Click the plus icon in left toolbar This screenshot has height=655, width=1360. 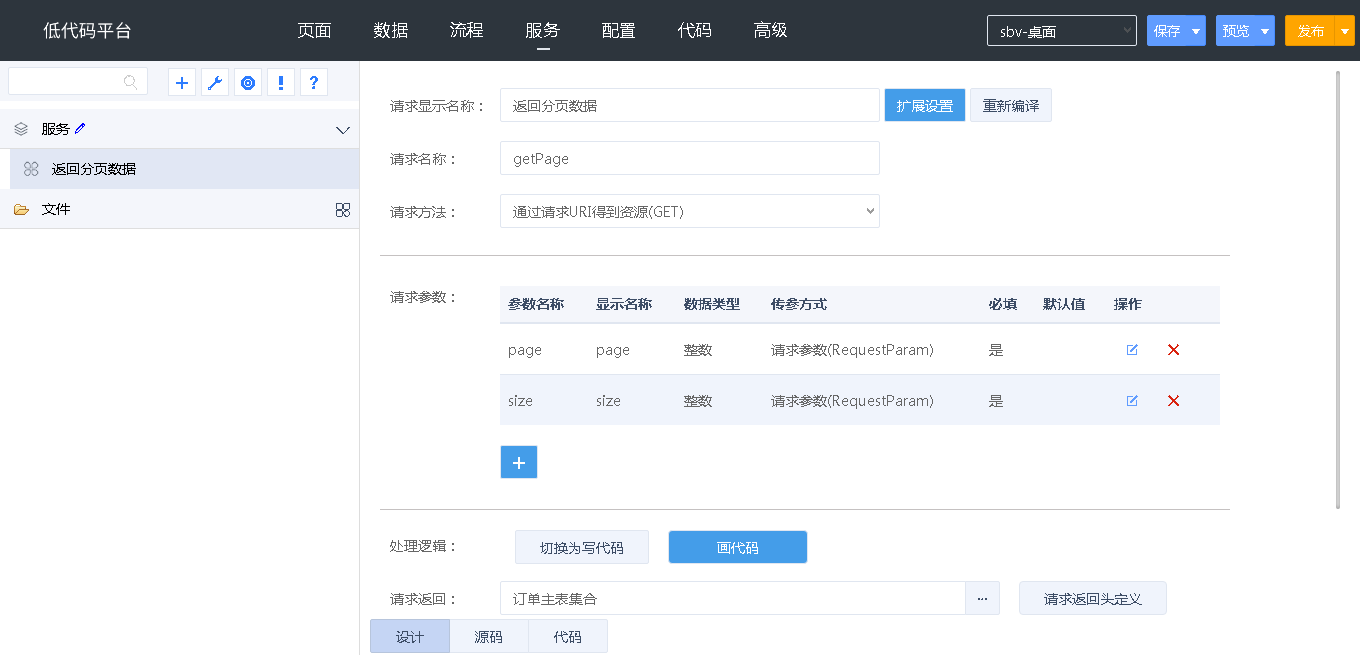[182, 83]
